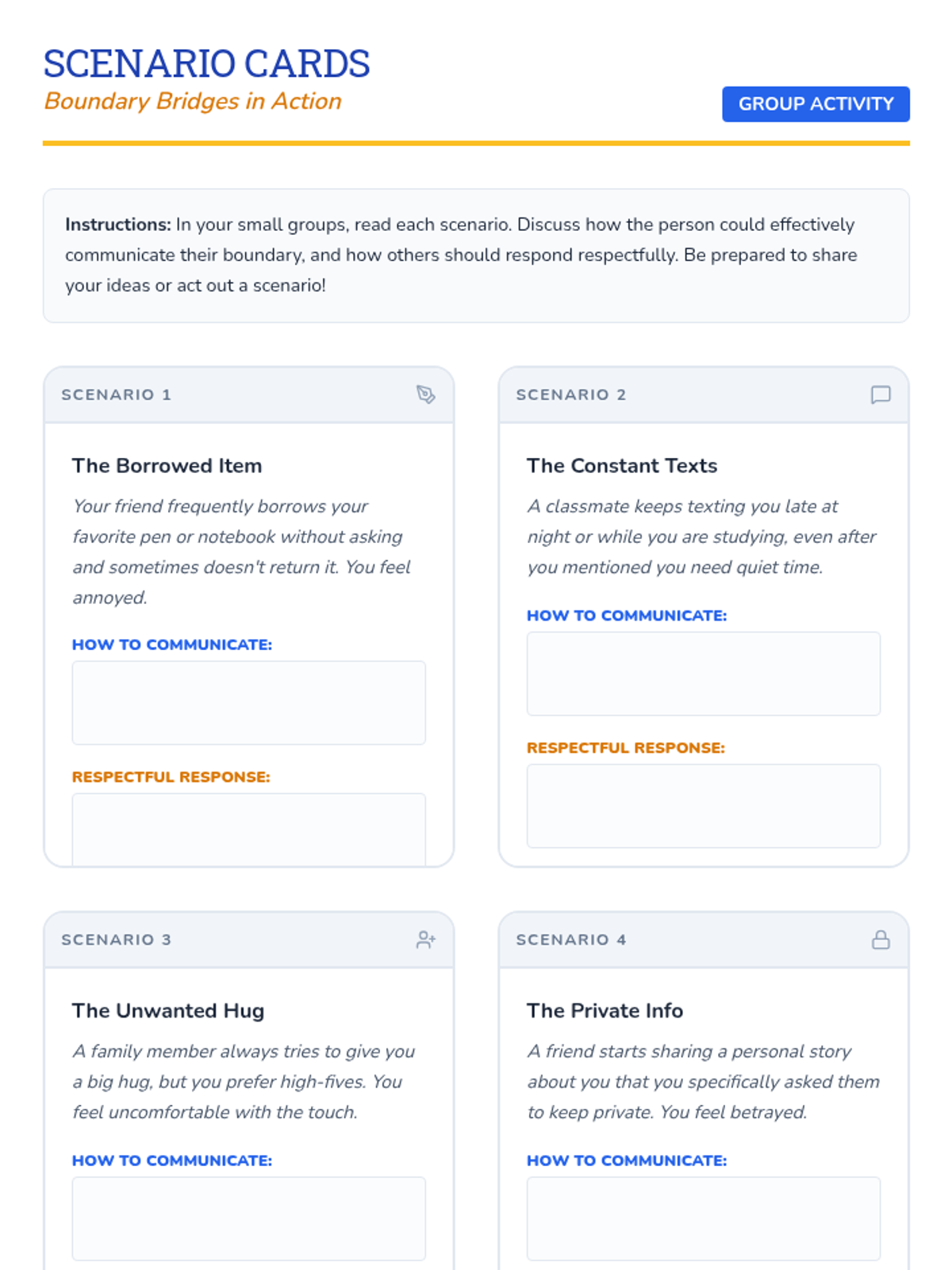Click the lock icon on Scenario 4

(881, 940)
